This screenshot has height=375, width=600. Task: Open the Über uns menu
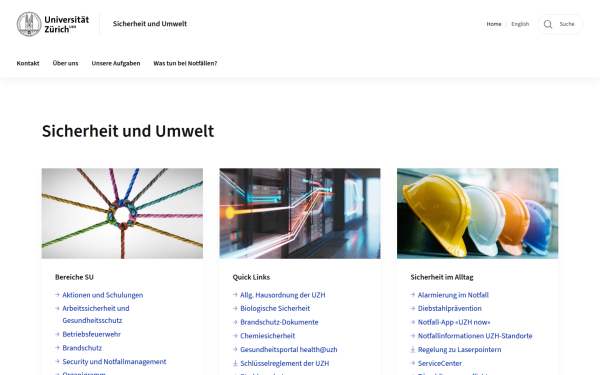[65, 63]
